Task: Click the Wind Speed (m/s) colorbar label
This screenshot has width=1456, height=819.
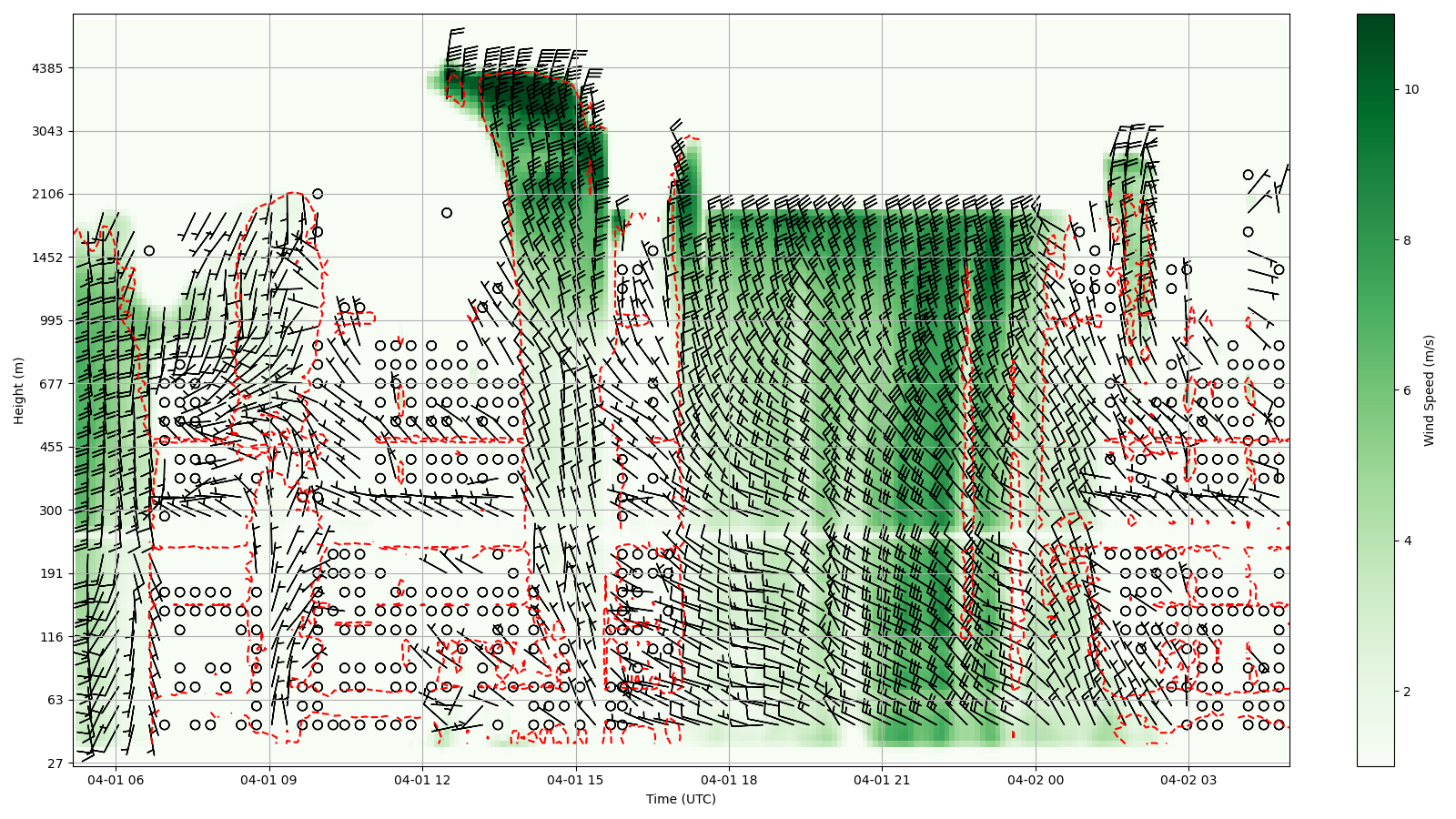Action: (x=1429, y=390)
